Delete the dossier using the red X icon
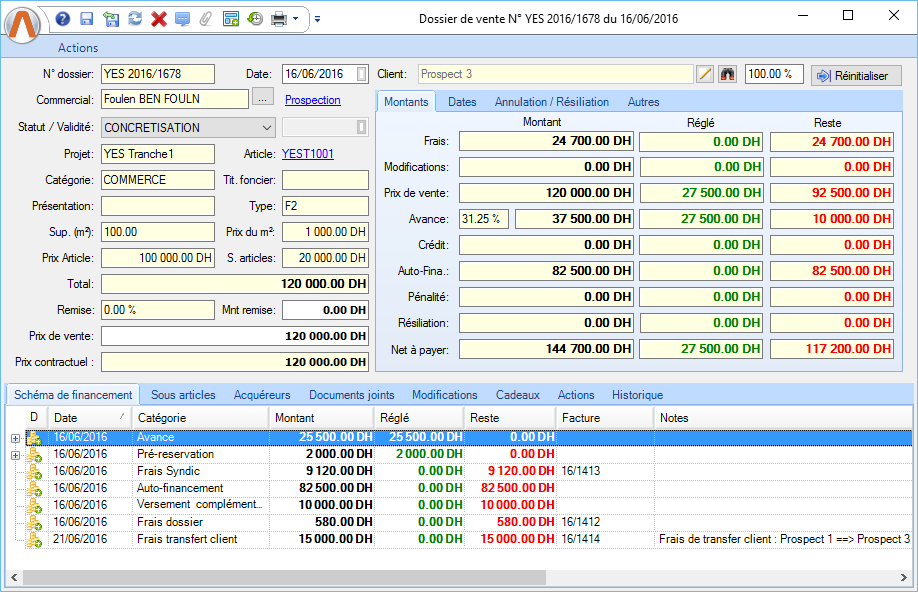 [158, 19]
